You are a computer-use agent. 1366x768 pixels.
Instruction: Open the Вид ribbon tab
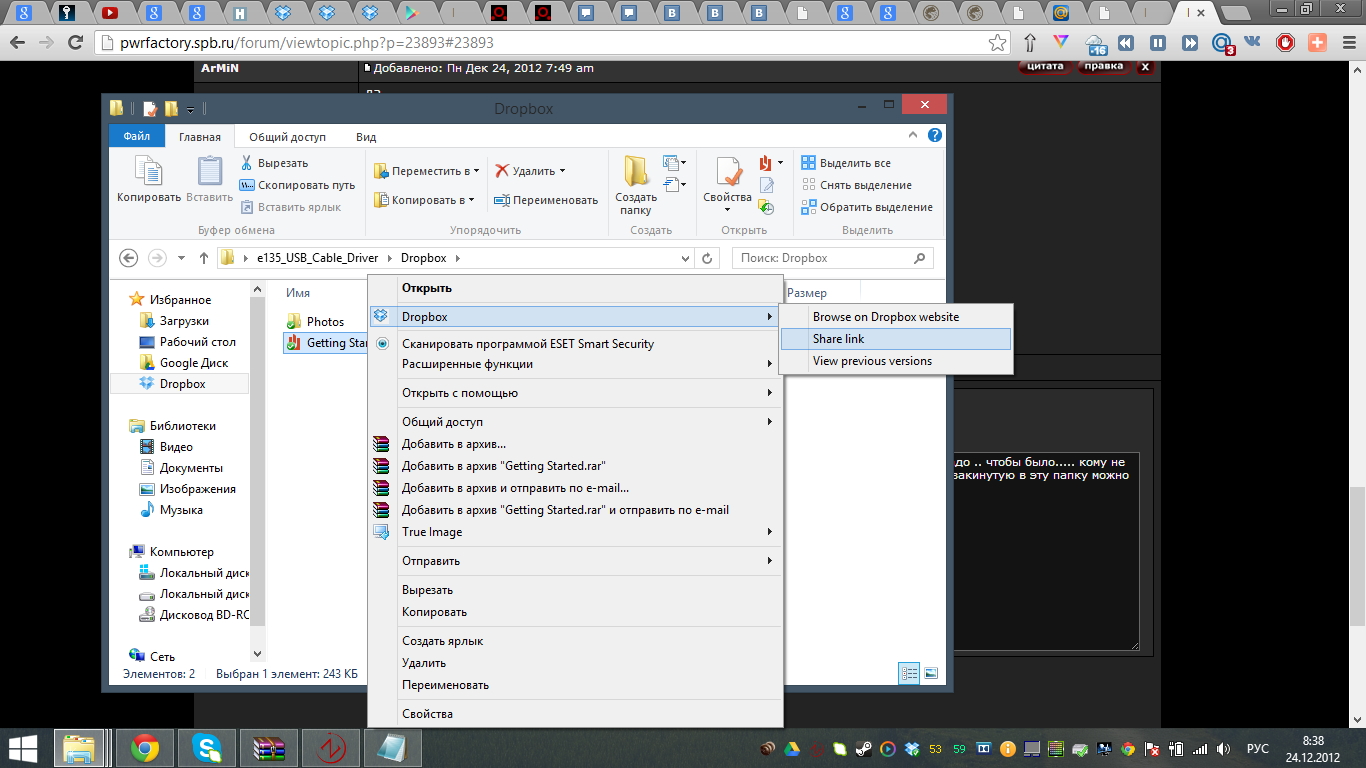tap(366, 137)
